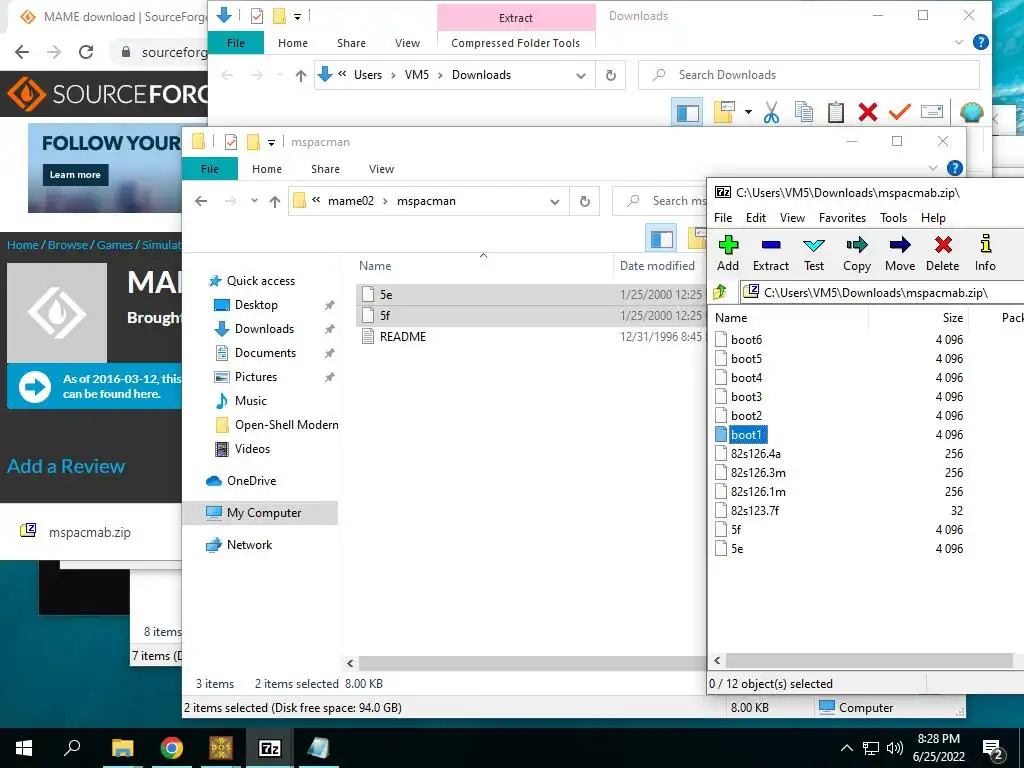Image resolution: width=1024 pixels, height=768 pixels.
Task: Open Chrome from the taskbar
Action: click(172, 748)
